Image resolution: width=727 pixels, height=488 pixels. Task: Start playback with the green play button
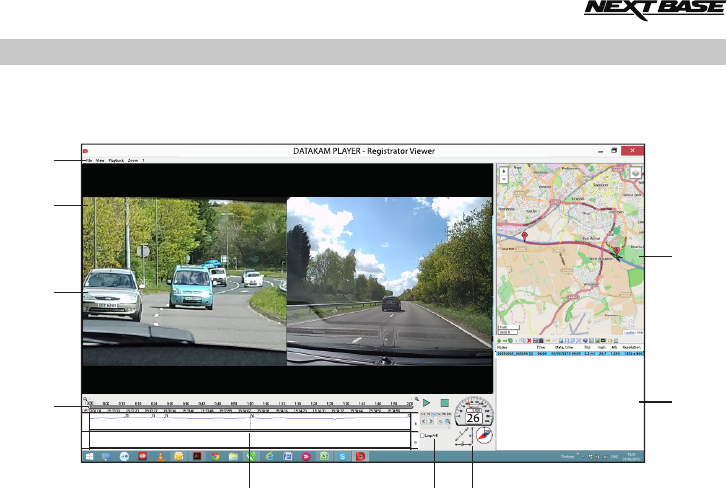click(x=426, y=403)
